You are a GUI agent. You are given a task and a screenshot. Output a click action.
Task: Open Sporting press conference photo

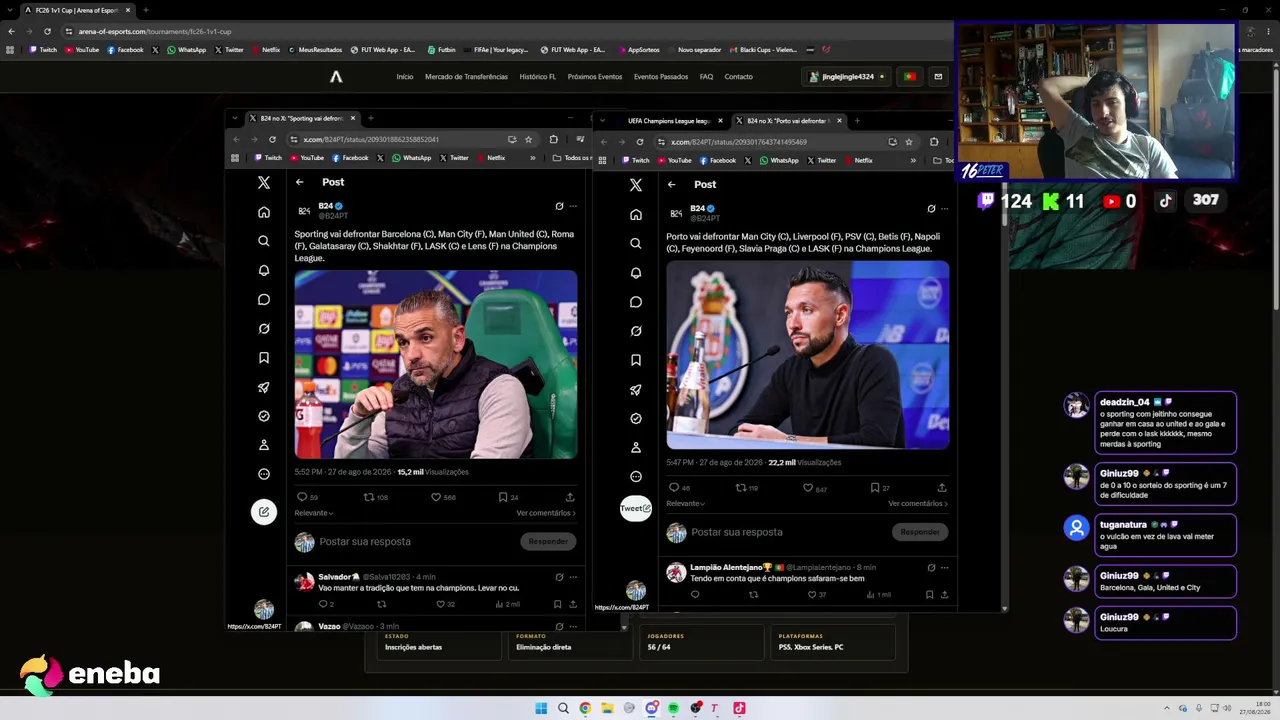pos(436,364)
